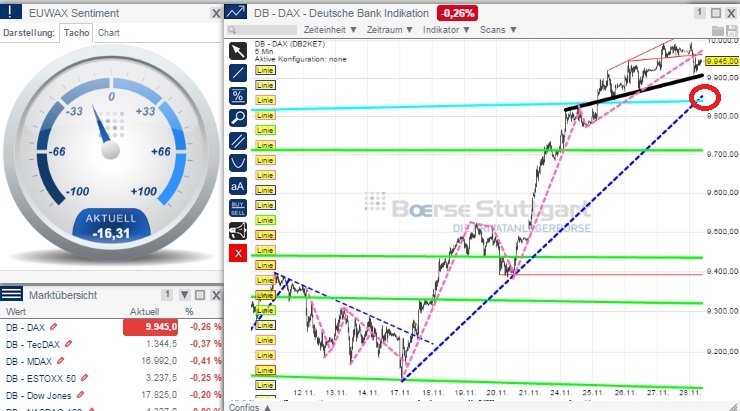Sort by the Wert column header
The height and width of the screenshot is (411, 740).
(16, 311)
